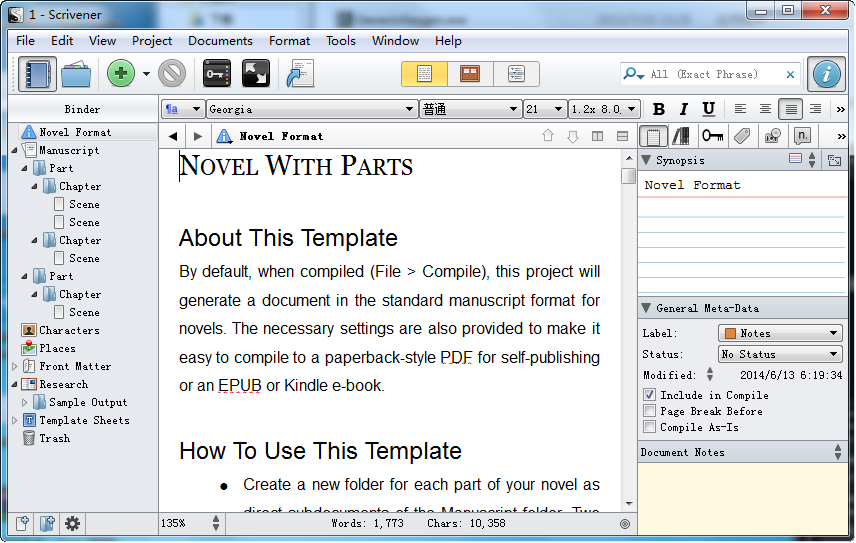856x543 pixels.
Task: Show inspector Snapshots camera icon
Action: tap(772, 136)
